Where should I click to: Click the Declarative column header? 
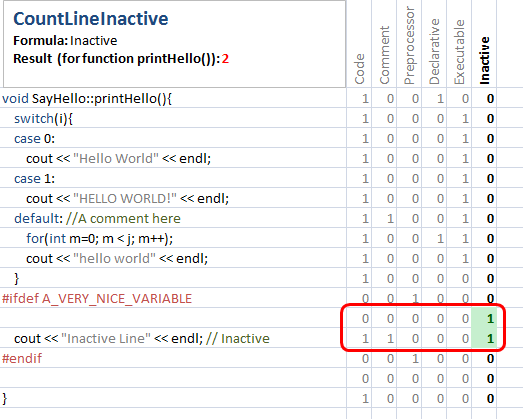click(x=434, y=51)
